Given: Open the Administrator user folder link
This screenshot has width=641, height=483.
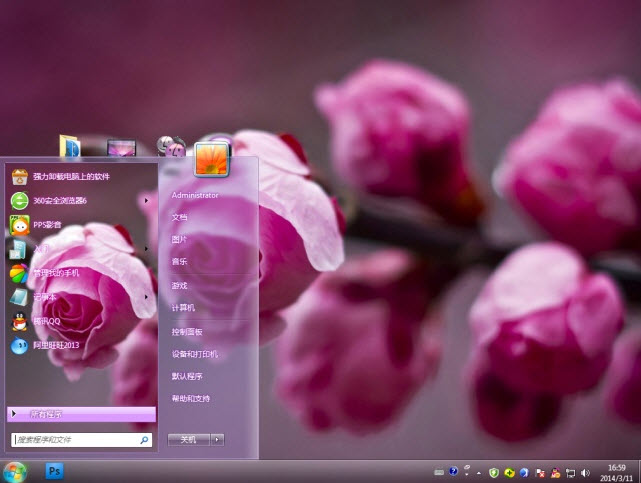Looking at the screenshot, I should 194,195.
